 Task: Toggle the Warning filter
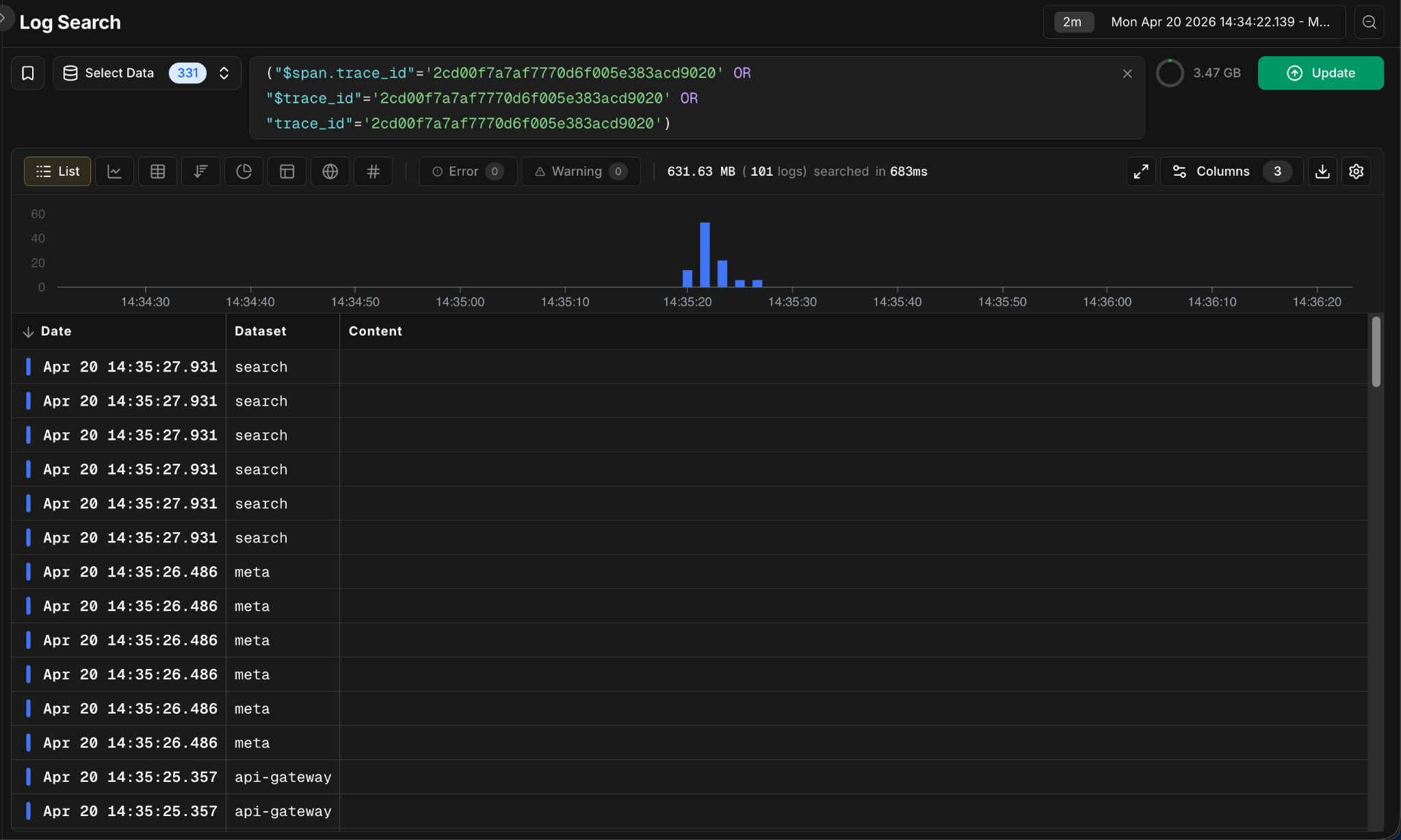pos(581,172)
